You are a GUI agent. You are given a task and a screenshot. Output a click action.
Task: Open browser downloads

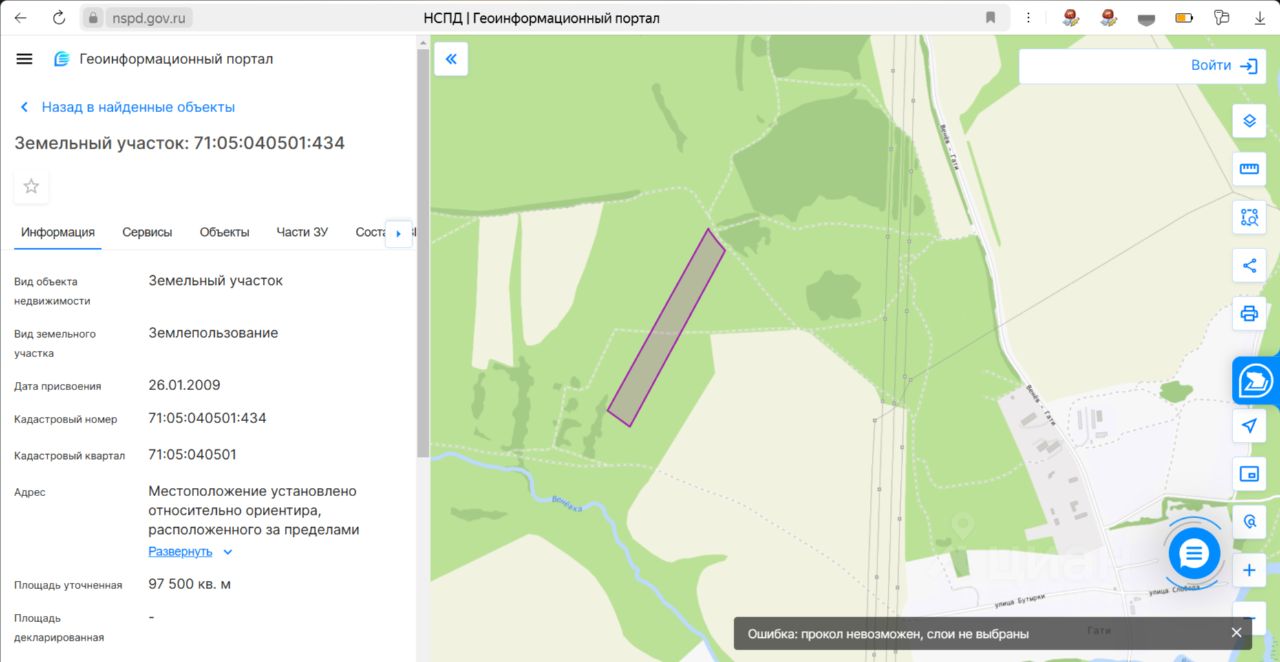[1258, 17]
